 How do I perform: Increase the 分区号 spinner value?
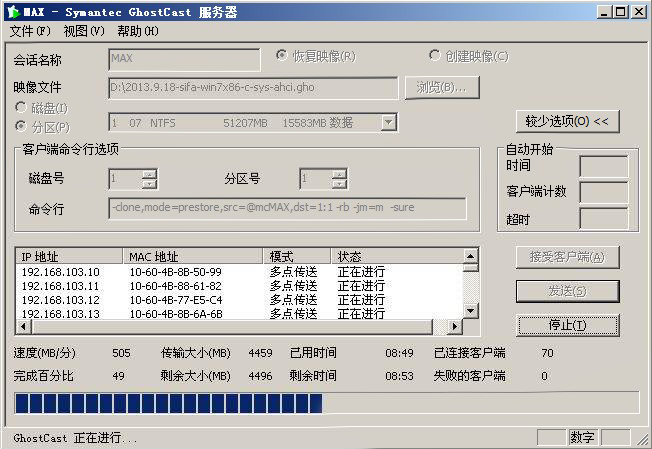(x=340, y=174)
